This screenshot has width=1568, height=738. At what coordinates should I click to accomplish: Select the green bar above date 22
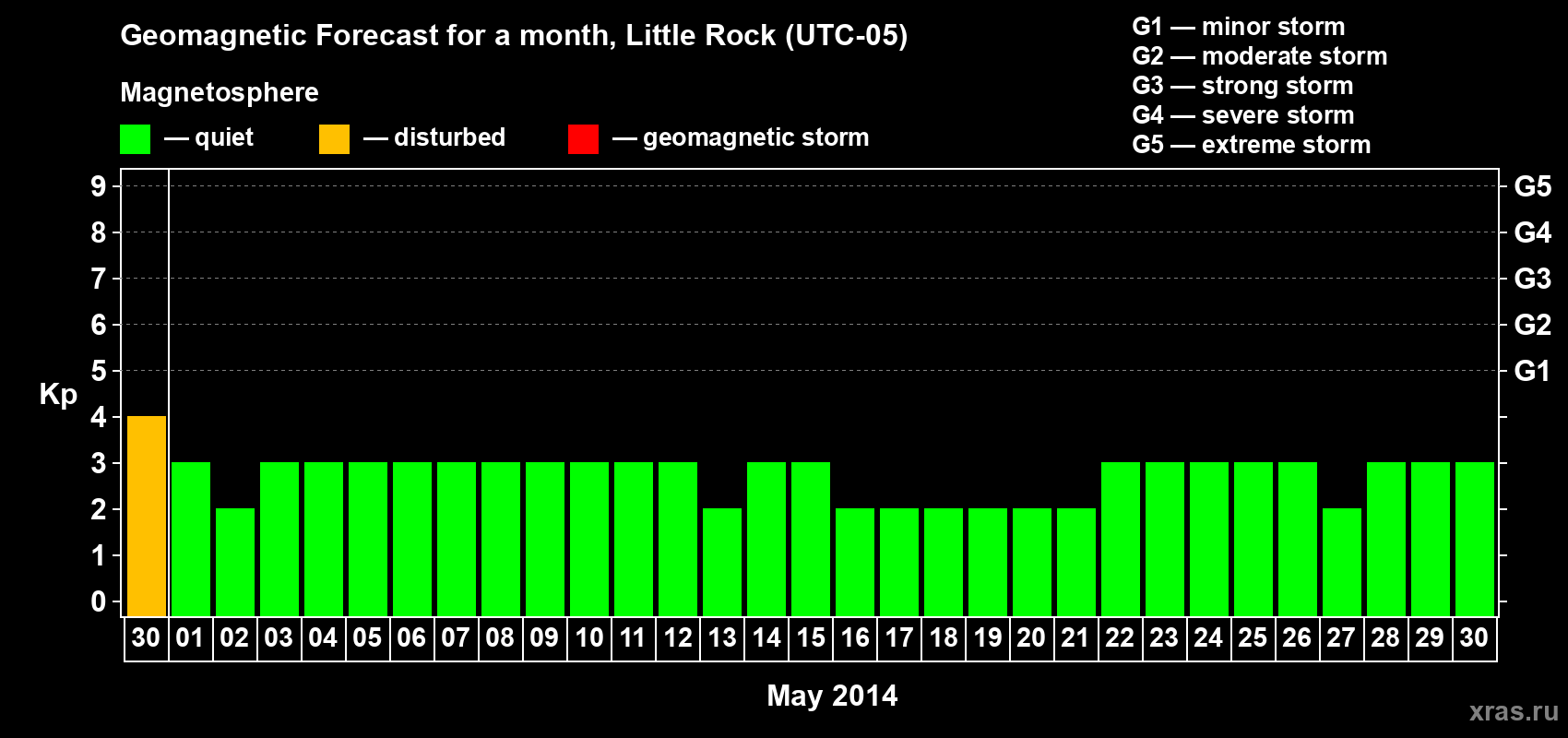[x=1121, y=539]
